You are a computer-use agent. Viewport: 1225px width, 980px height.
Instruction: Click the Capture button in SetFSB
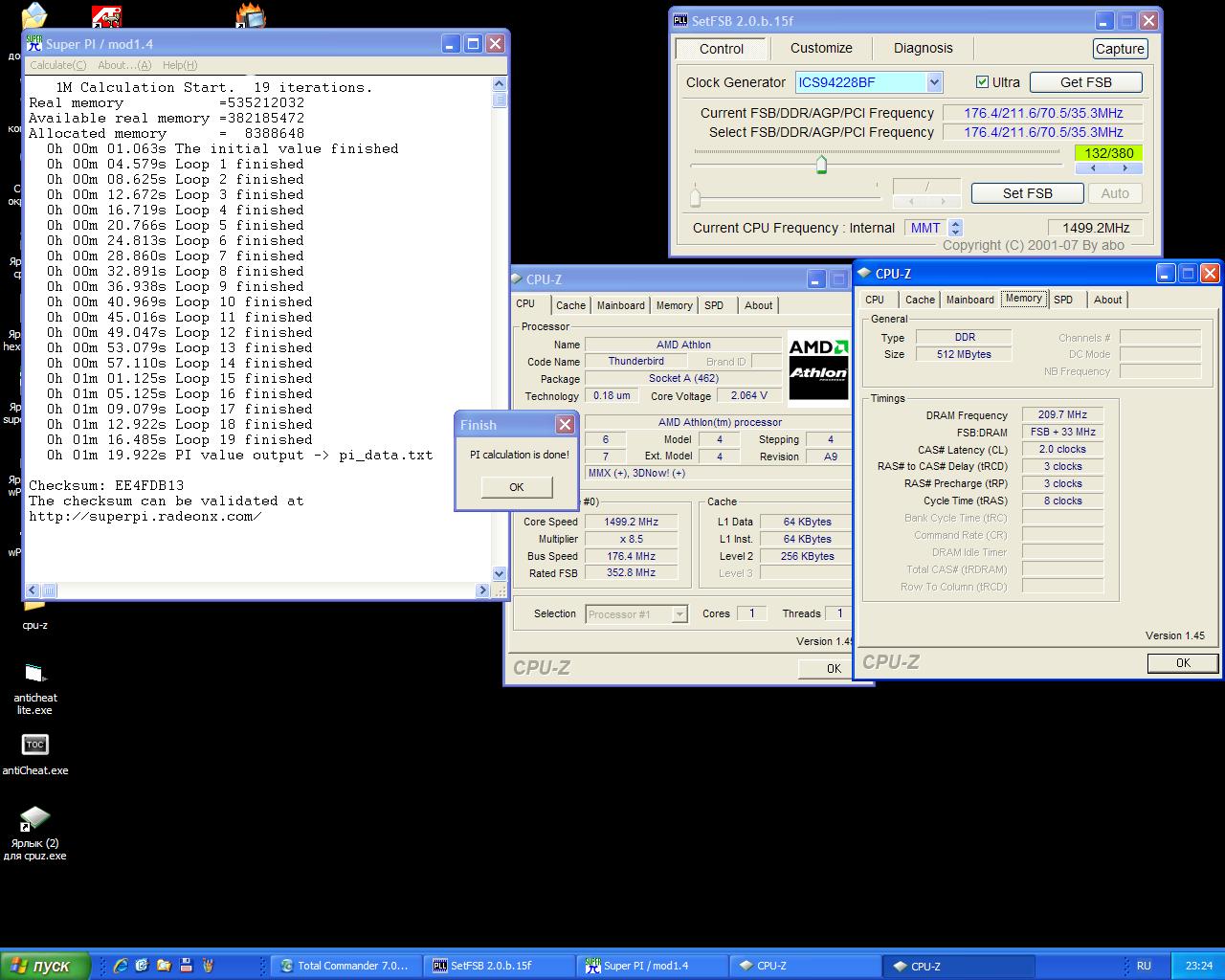click(1120, 49)
